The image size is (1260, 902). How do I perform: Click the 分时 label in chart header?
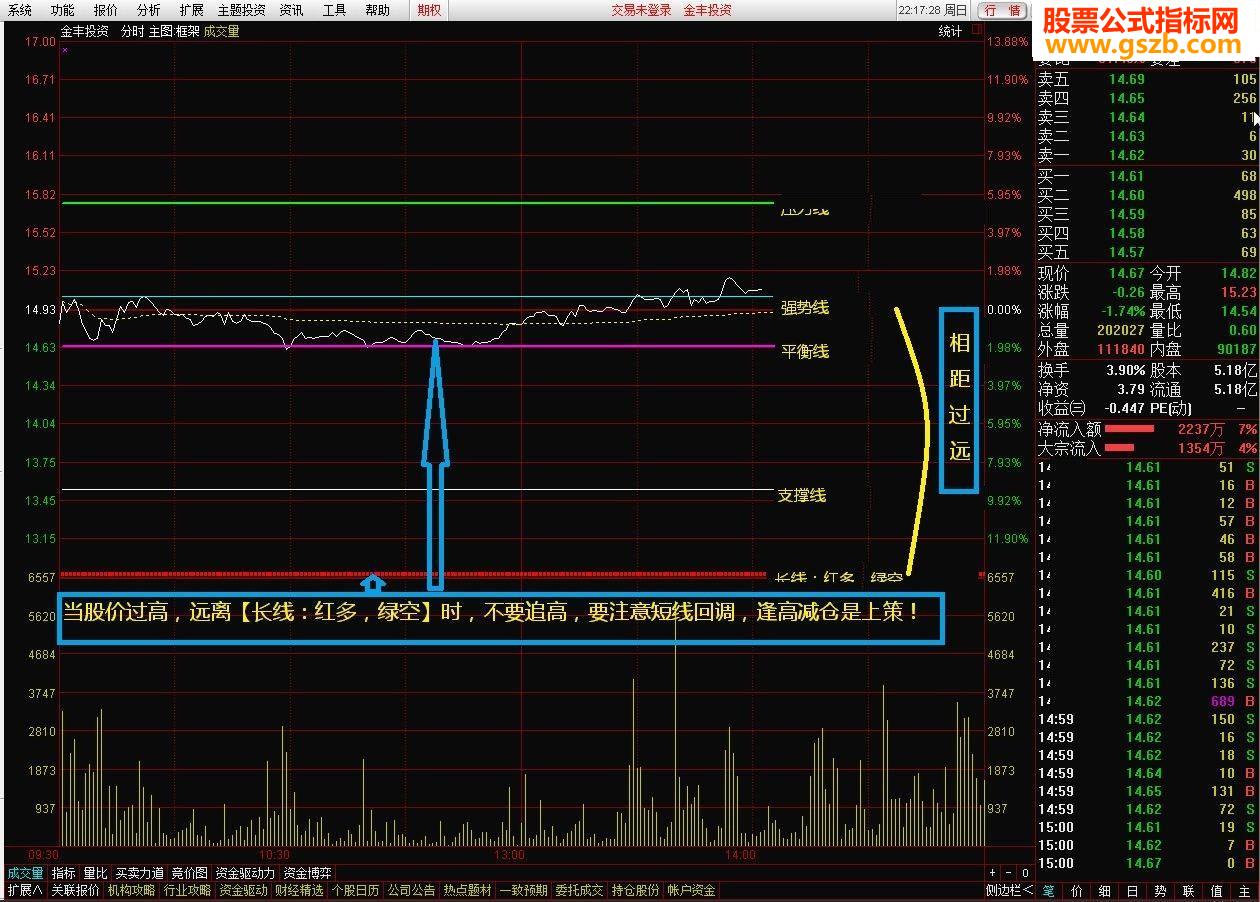(132, 31)
